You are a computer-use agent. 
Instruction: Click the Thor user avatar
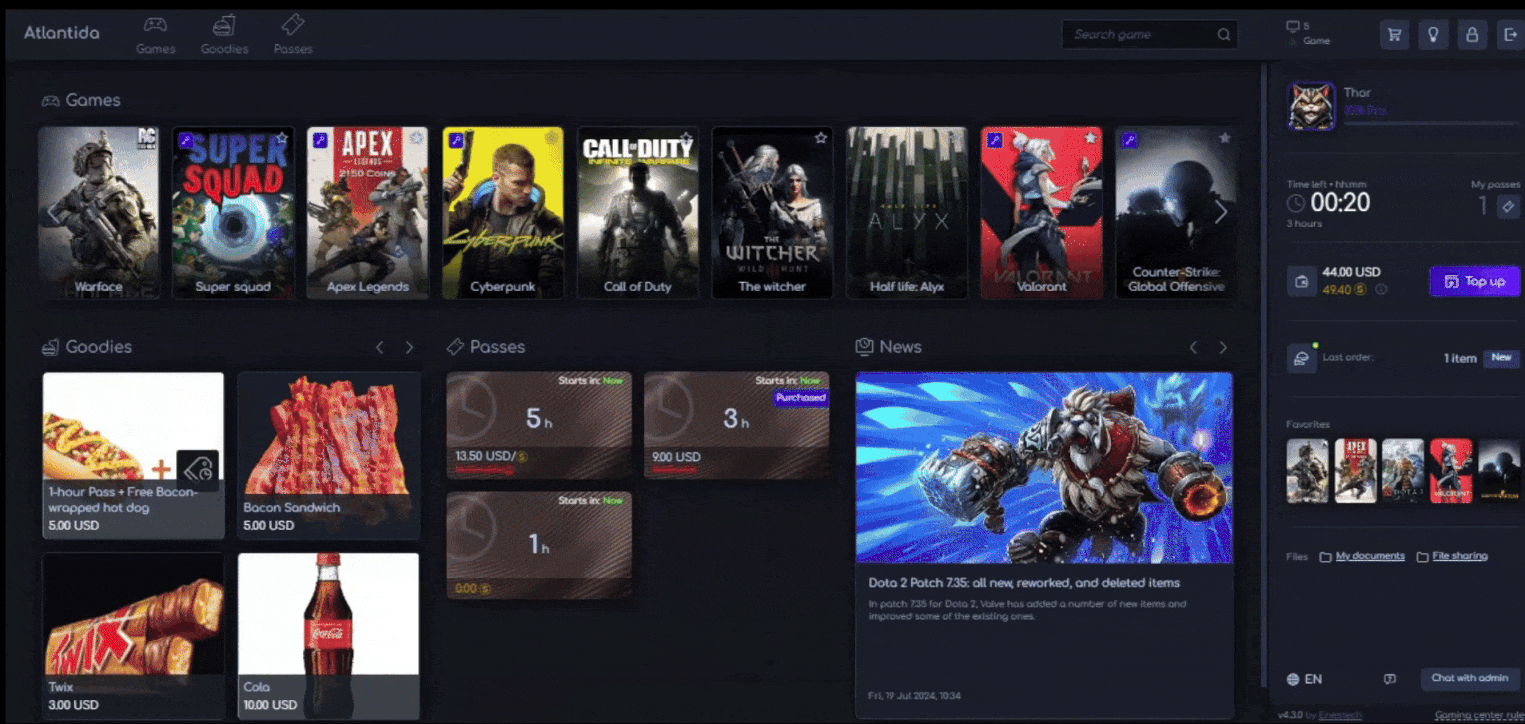coord(1311,106)
